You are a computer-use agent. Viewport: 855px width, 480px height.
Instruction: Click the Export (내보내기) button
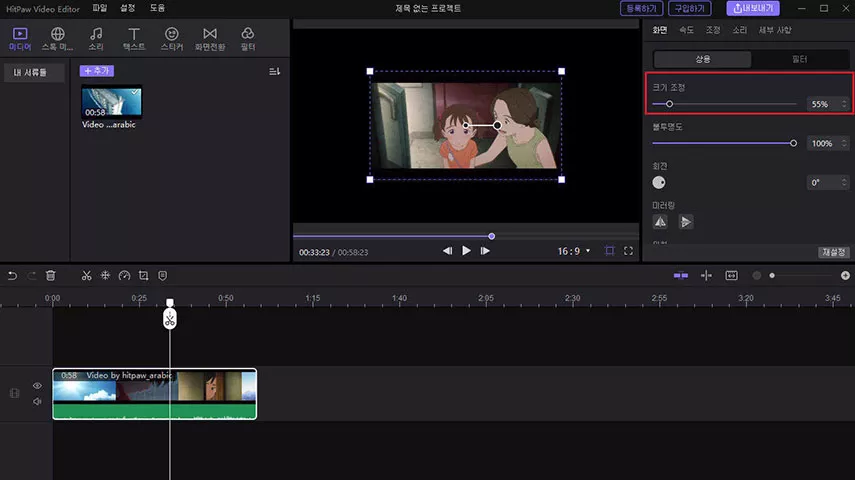coord(753,8)
